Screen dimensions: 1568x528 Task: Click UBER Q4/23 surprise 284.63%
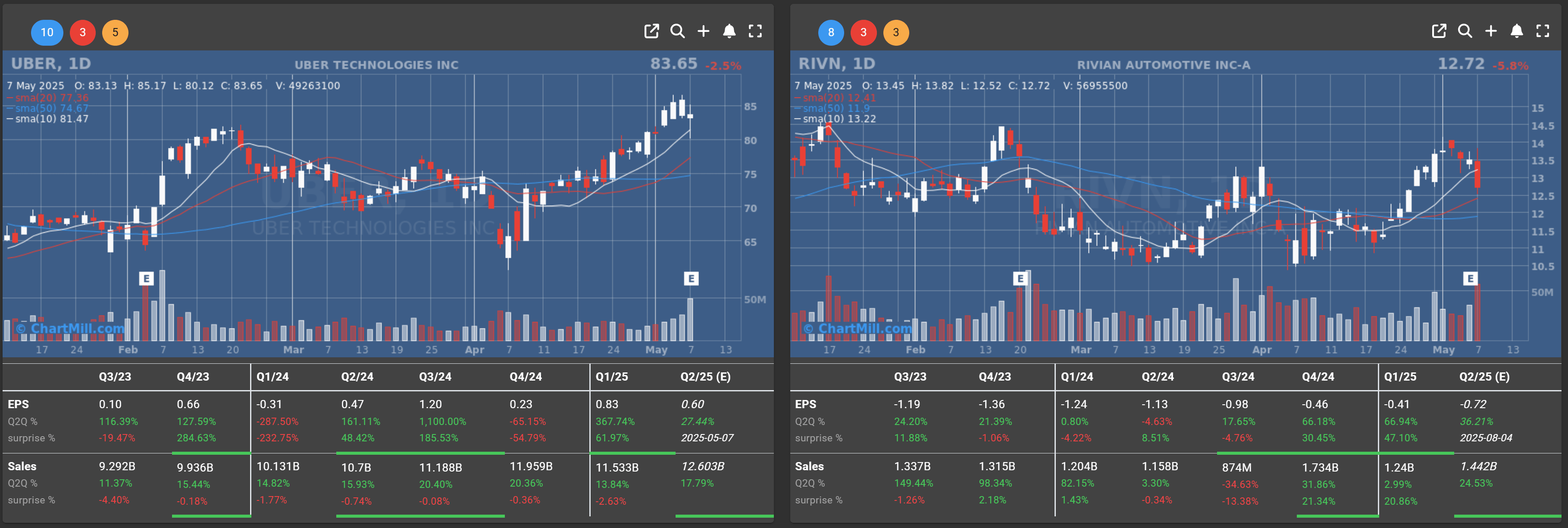[196, 438]
